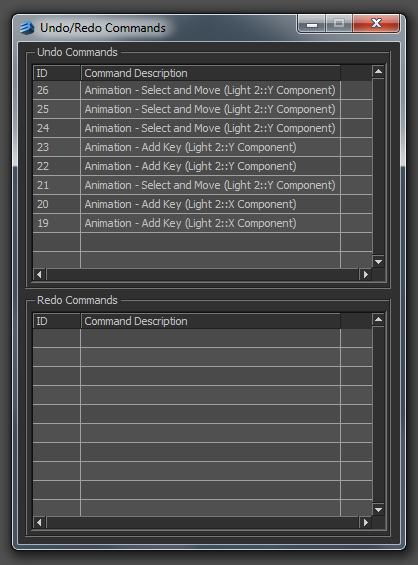Click Redo list Command Description column header
418x565 pixels.
[x=210, y=321]
